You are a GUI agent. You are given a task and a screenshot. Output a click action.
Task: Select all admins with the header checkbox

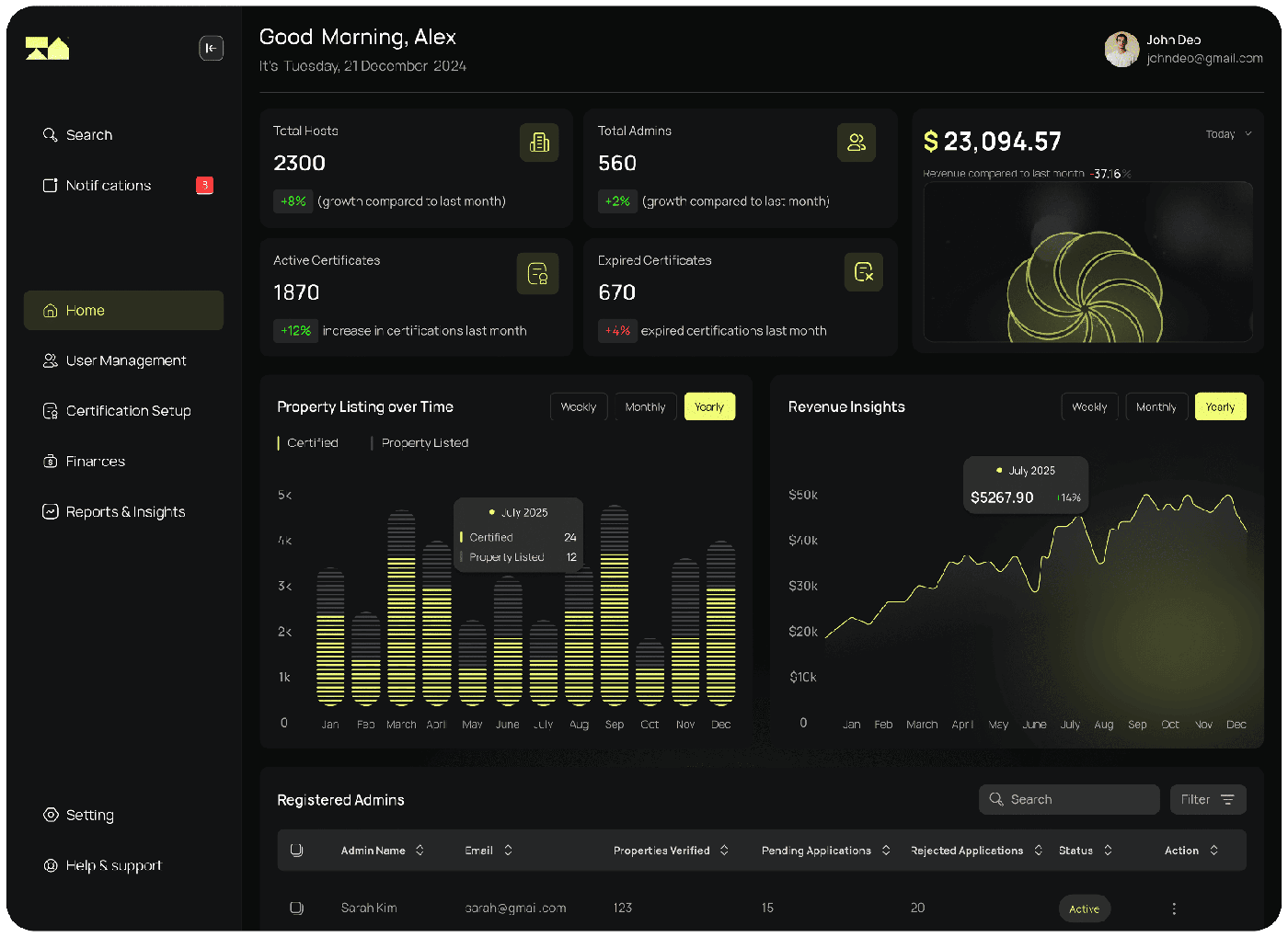296,851
